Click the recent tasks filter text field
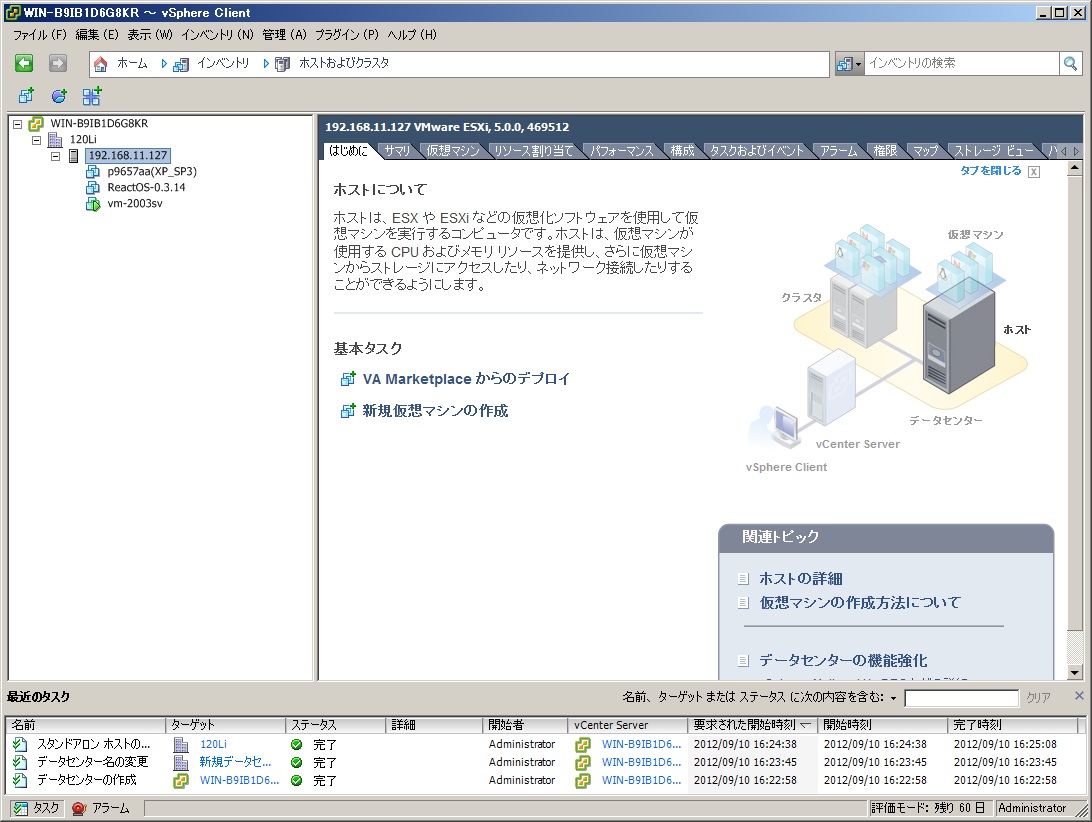The height and width of the screenshot is (822, 1092). [962, 698]
